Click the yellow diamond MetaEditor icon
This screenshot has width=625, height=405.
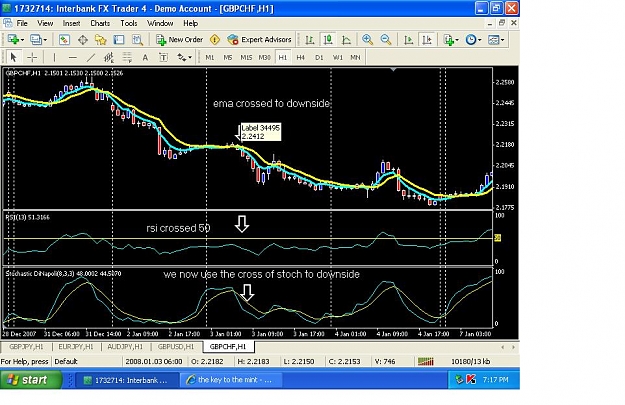click(215, 39)
